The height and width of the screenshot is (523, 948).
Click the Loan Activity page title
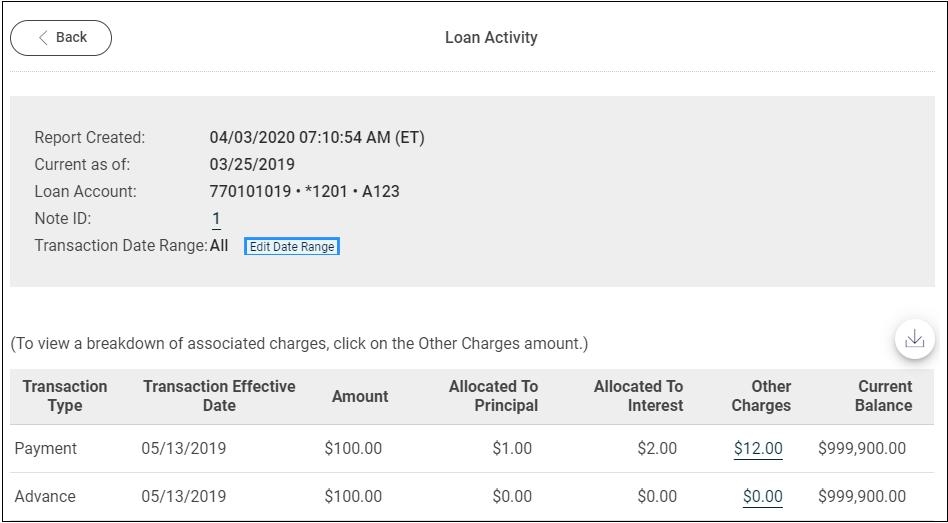pos(491,38)
